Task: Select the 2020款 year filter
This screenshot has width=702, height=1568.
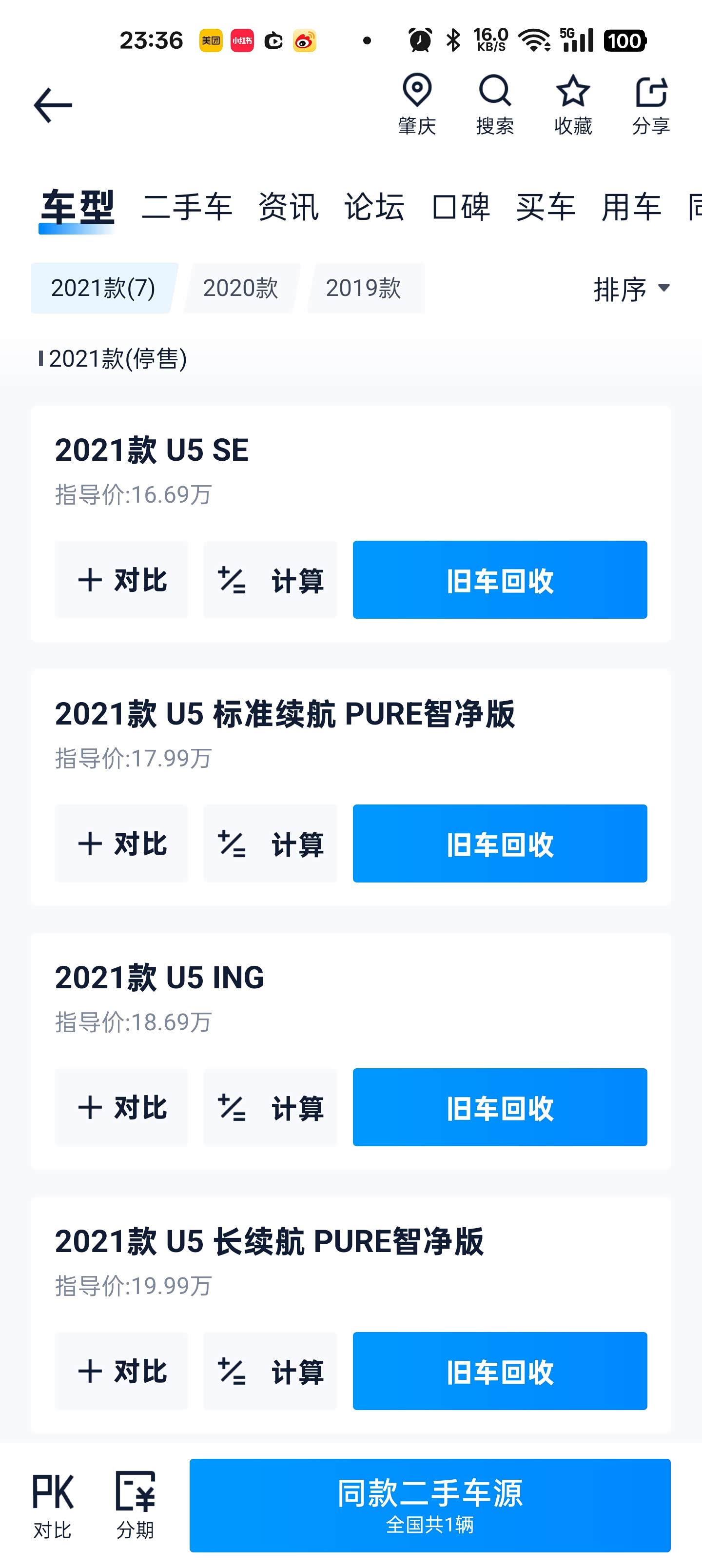Action: coord(240,289)
